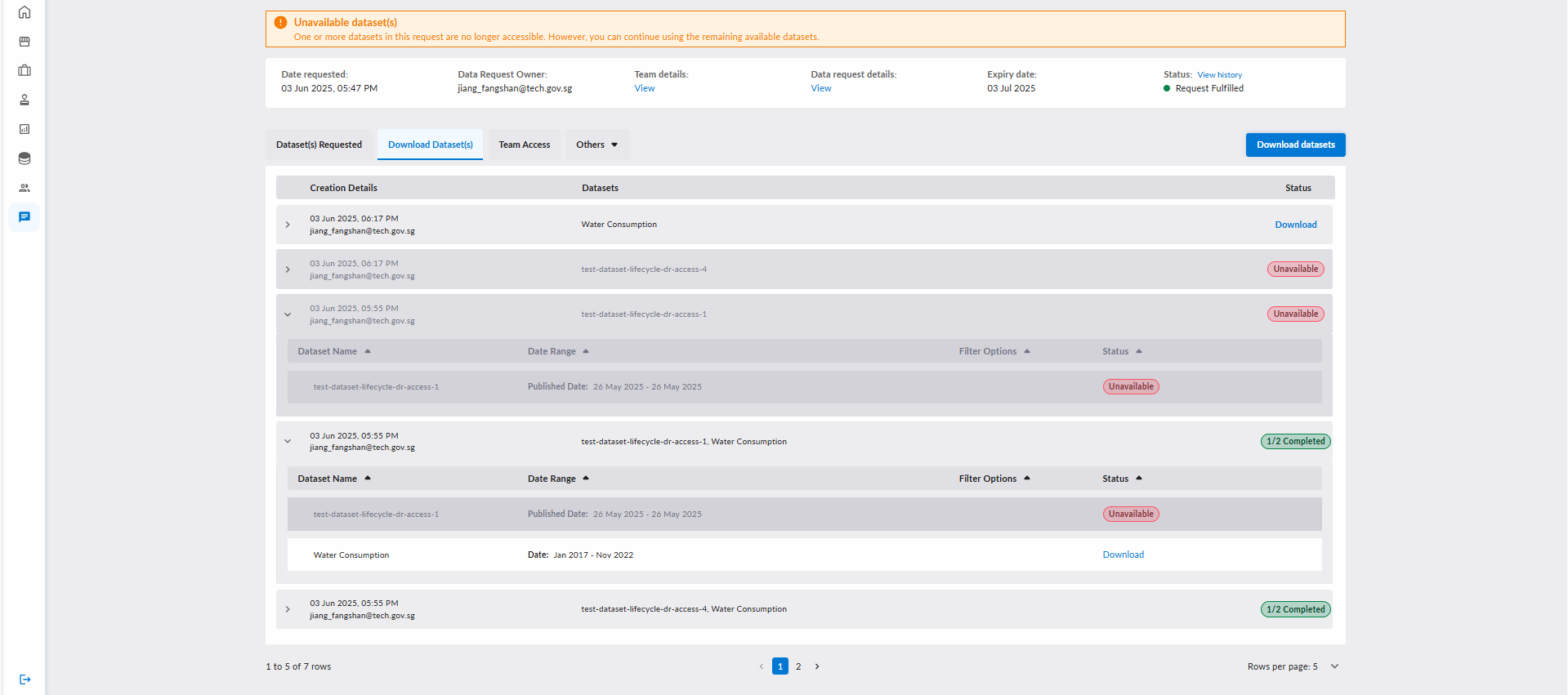Image resolution: width=1568 pixels, height=695 pixels.
Task: Click the jiang_fangshan@tech.gov.sg Data Request Owner email
Action: [x=515, y=88]
